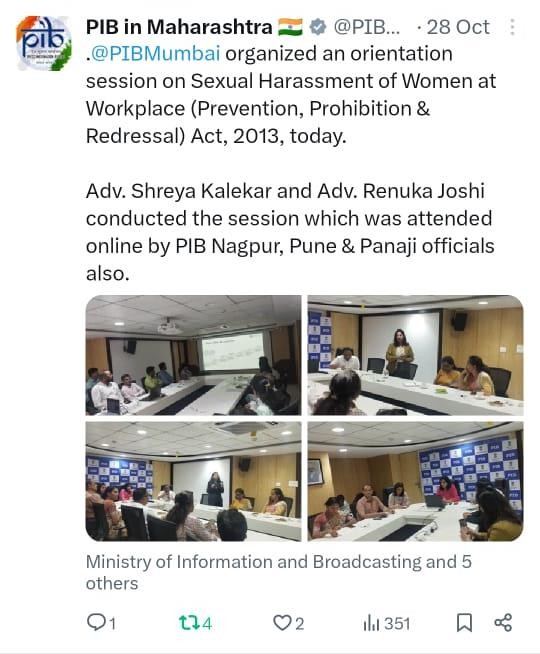Open the 28 Oct timestamp link
Viewport: 540px width, 654px height.
(x=458, y=28)
